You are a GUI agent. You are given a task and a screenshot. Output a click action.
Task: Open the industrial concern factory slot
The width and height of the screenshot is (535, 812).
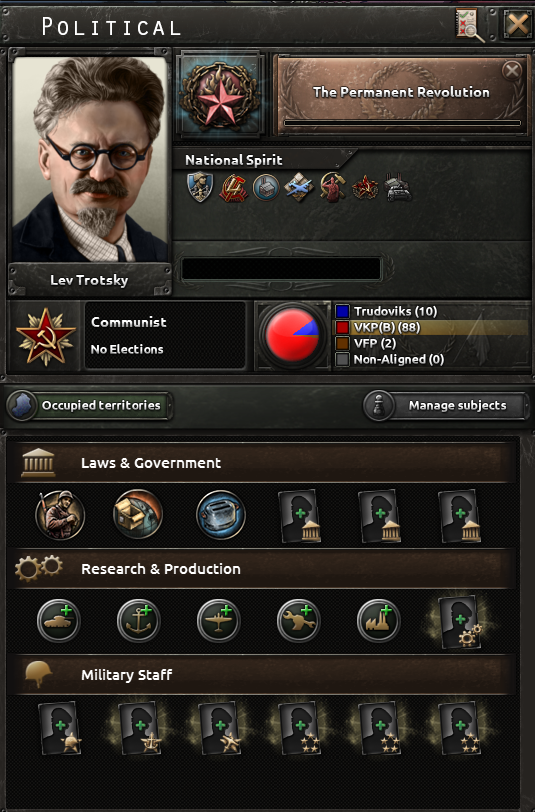click(x=379, y=620)
